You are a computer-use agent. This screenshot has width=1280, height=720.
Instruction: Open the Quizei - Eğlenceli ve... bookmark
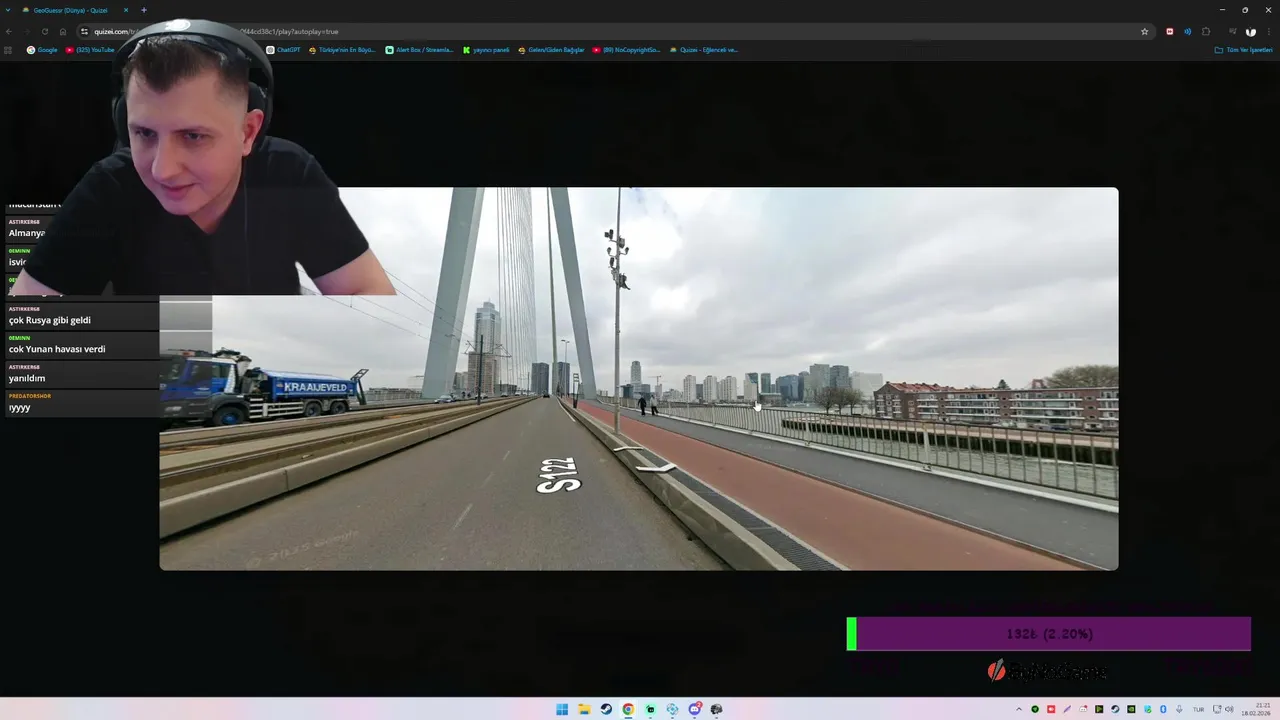coord(704,50)
